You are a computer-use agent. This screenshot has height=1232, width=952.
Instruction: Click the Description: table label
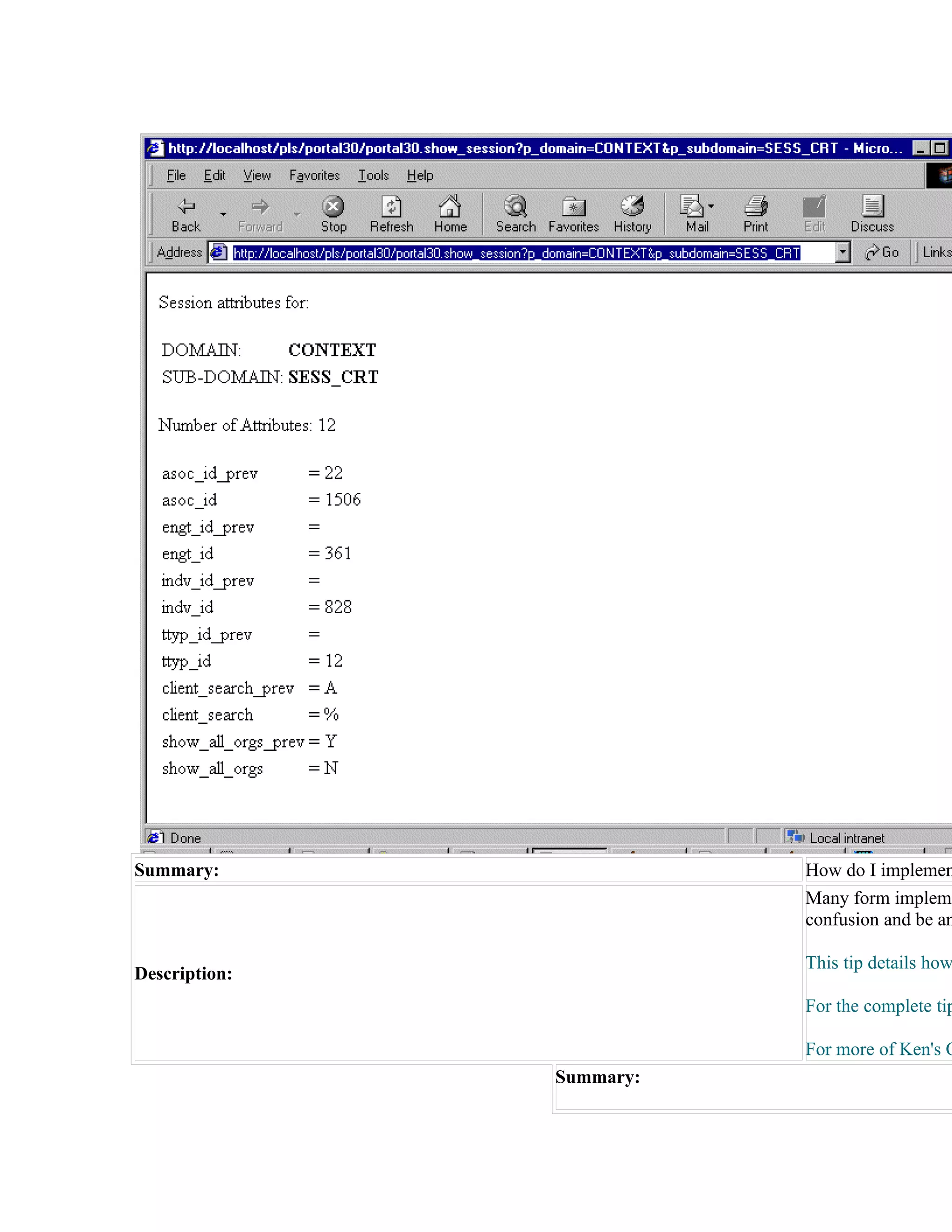(x=183, y=973)
